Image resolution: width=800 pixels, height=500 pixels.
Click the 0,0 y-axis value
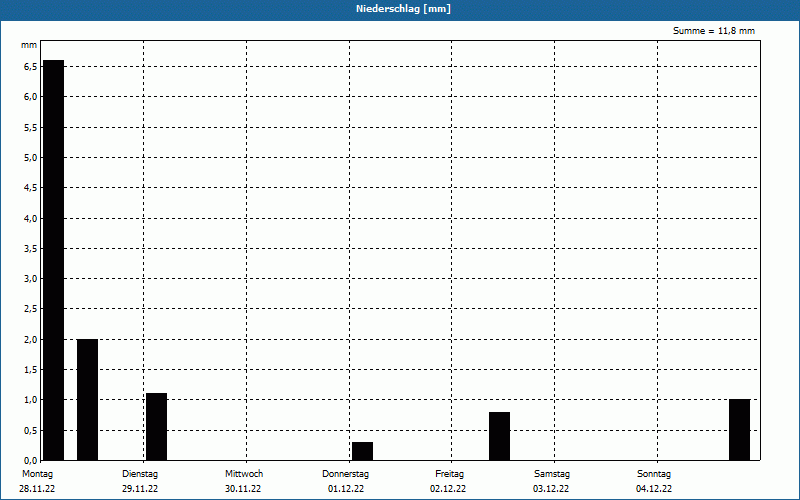30,460
